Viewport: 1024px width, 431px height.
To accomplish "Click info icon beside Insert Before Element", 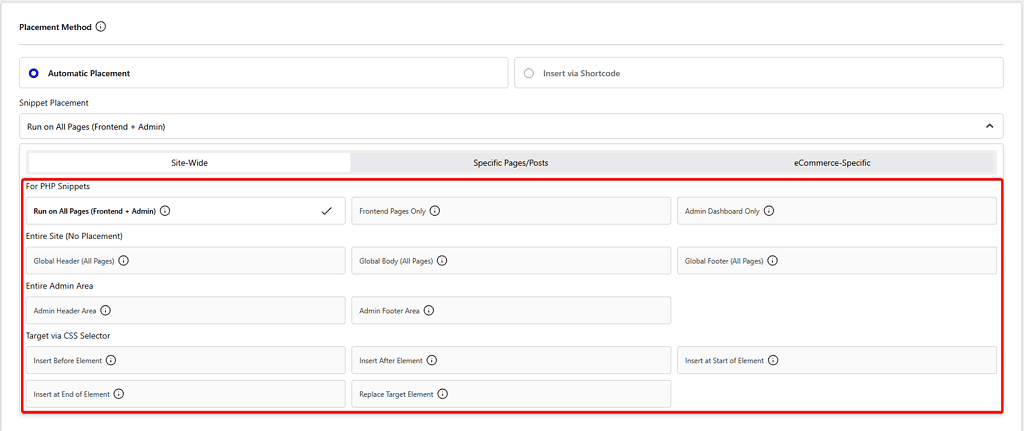I will click(x=111, y=360).
